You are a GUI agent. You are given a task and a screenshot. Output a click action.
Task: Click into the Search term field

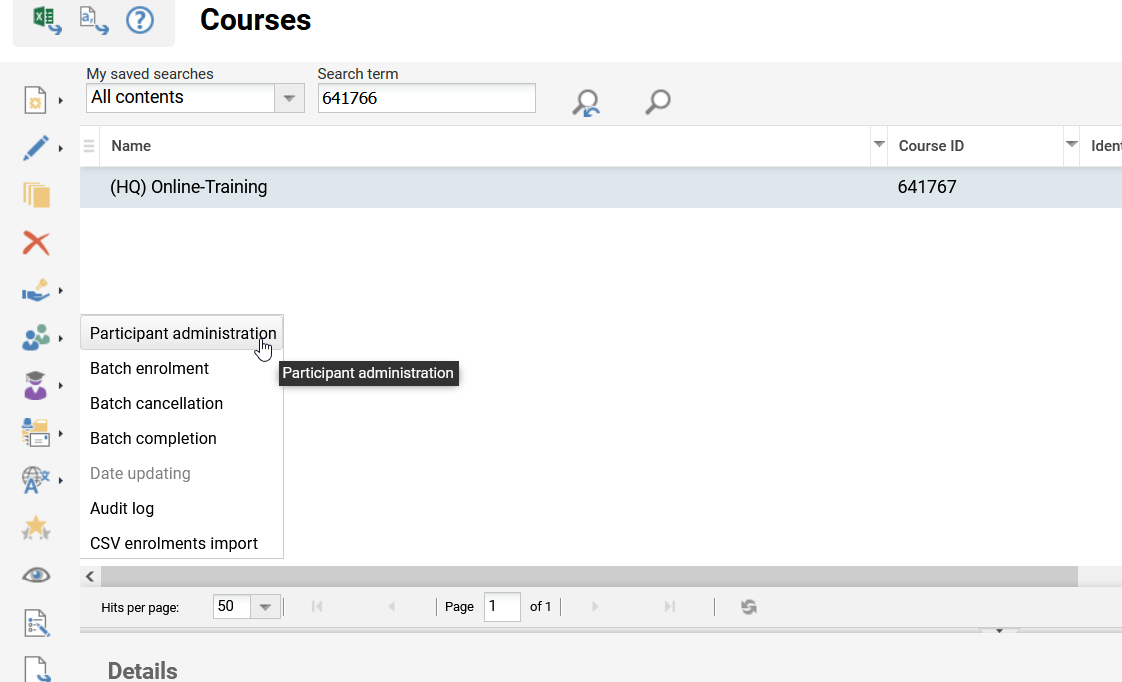coord(426,98)
